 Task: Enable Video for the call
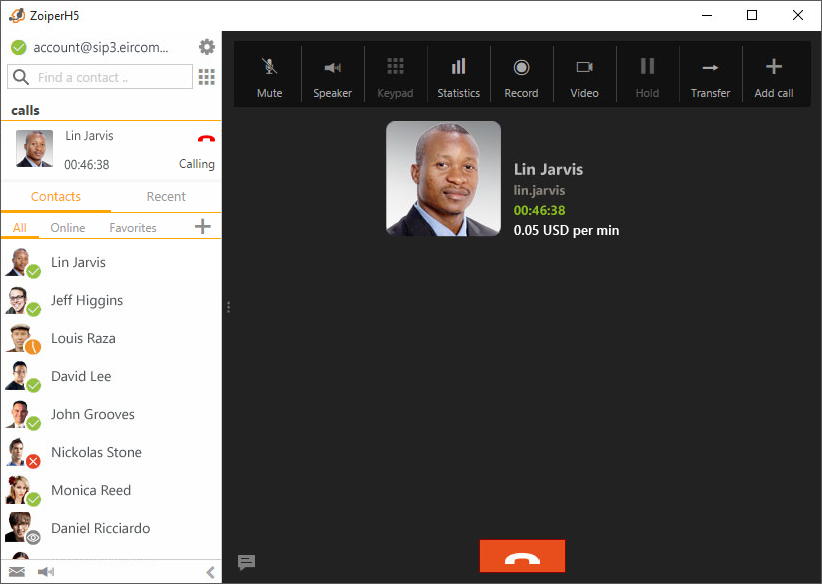coord(584,76)
